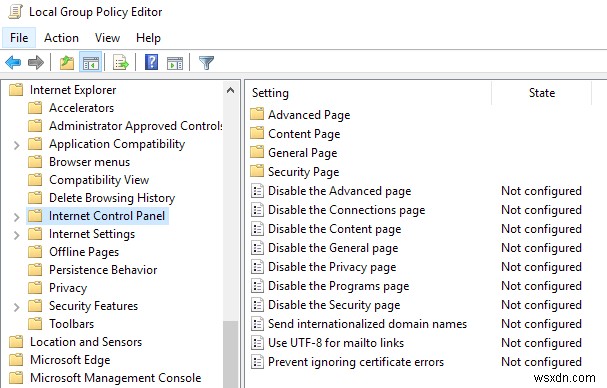Select Compatibility View in the tree

99,180
